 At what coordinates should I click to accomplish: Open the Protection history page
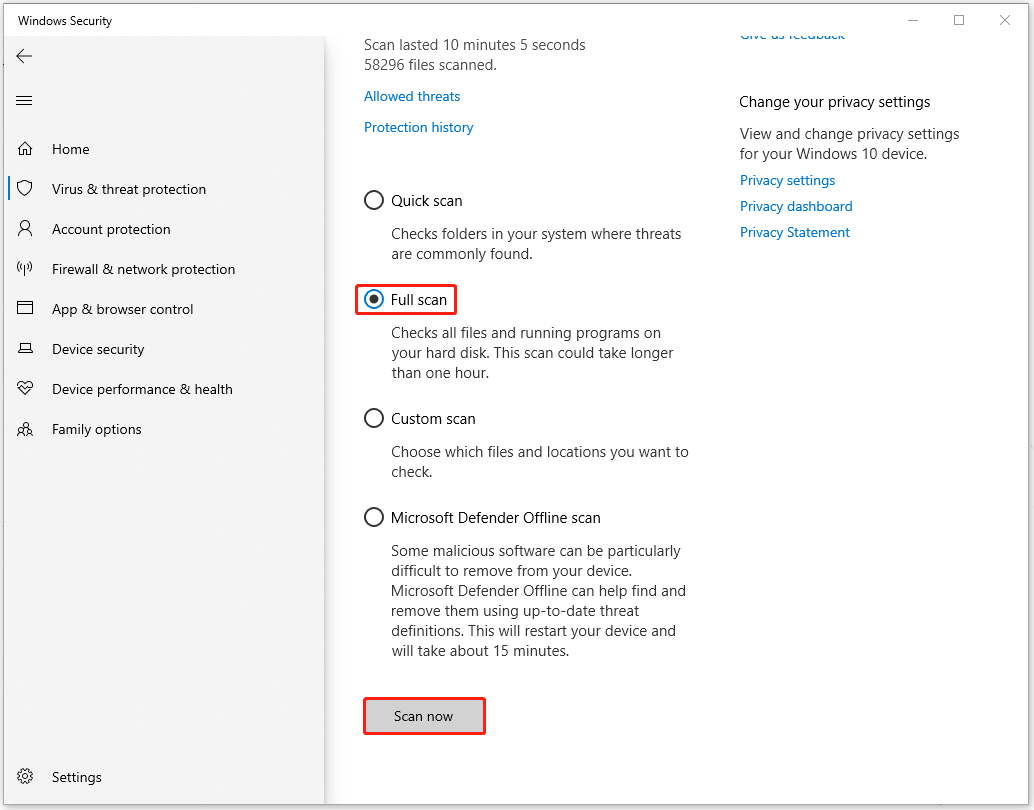(x=418, y=127)
